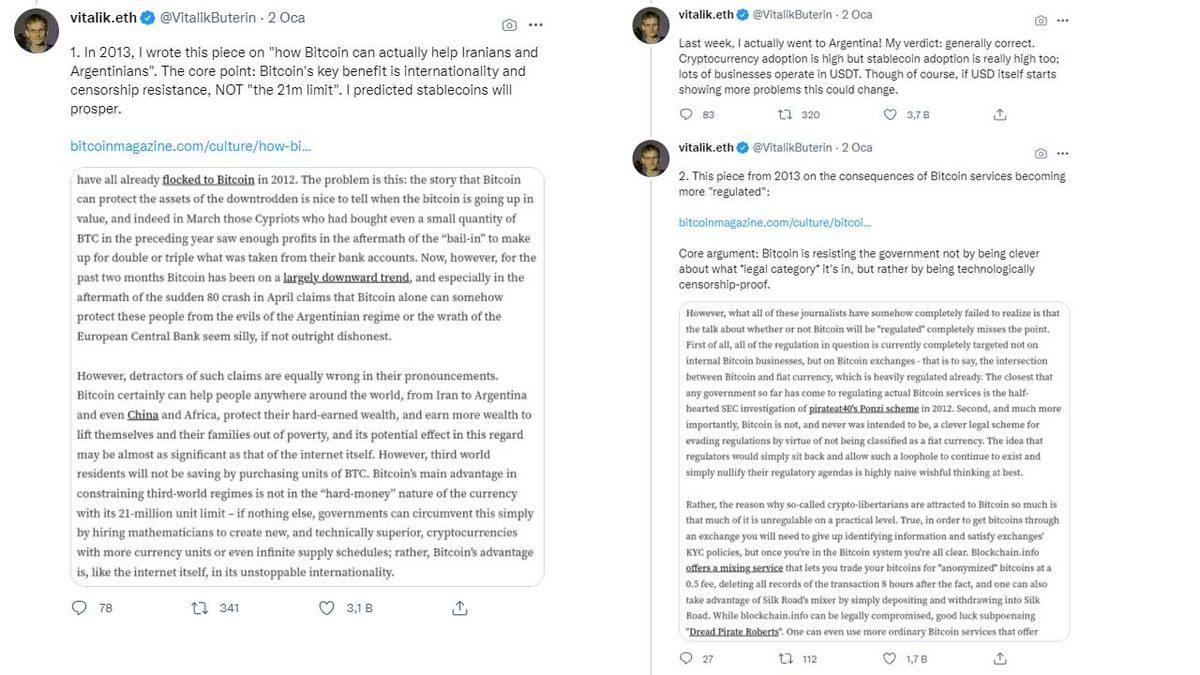The image size is (1200, 675).
Task: Open more options on the Argentina tweet
Action: pyautogui.click(x=1063, y=20)
